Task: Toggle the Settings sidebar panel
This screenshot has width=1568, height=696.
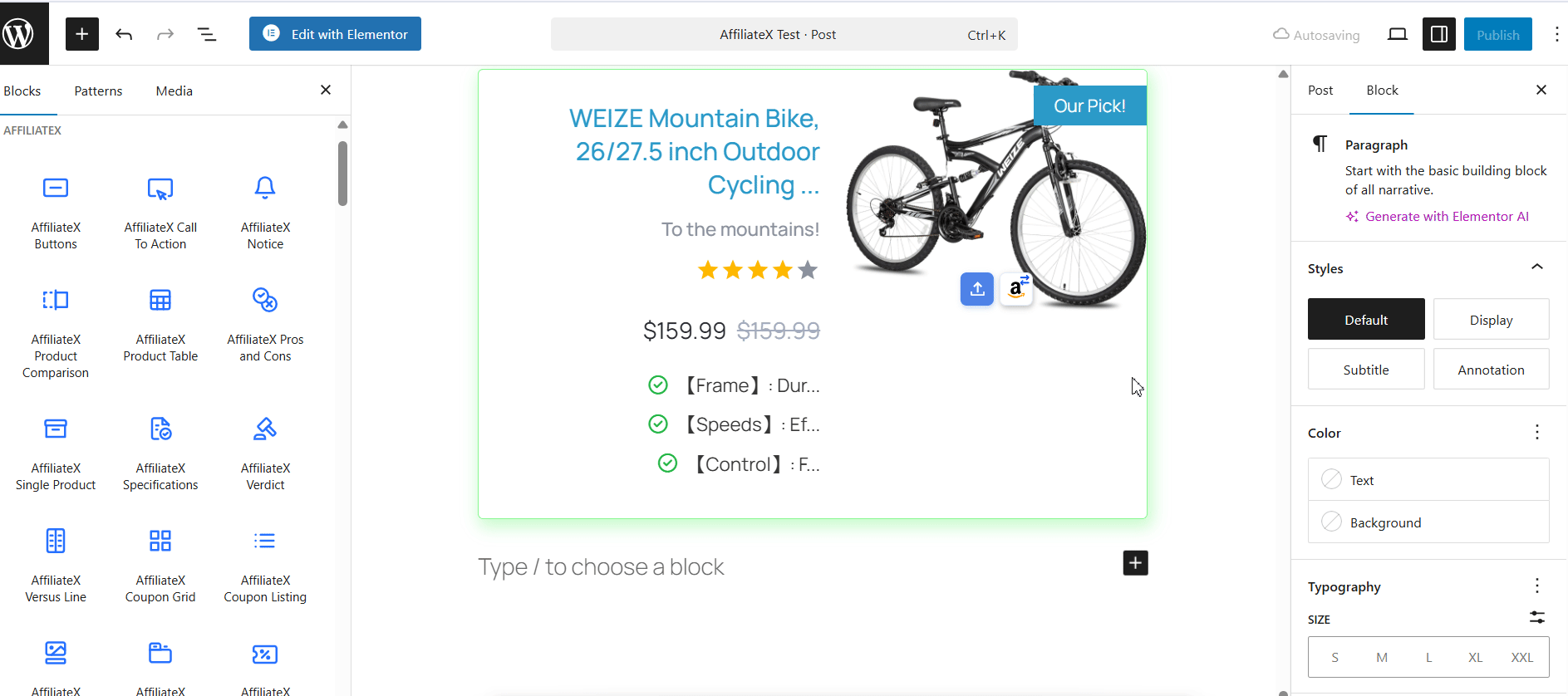Action: coord(1438,34)
